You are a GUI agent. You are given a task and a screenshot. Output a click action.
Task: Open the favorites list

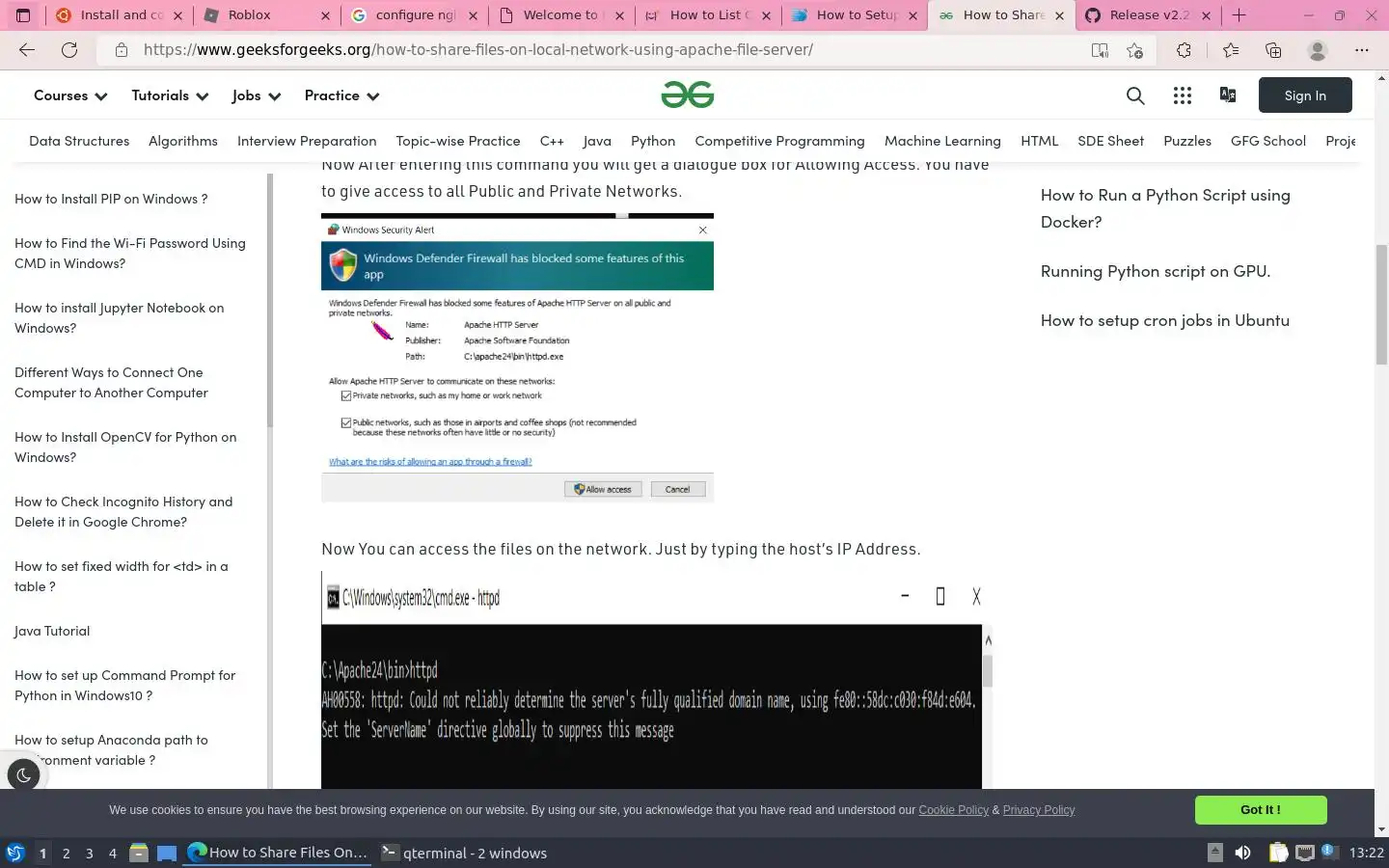pos(1231,50)
